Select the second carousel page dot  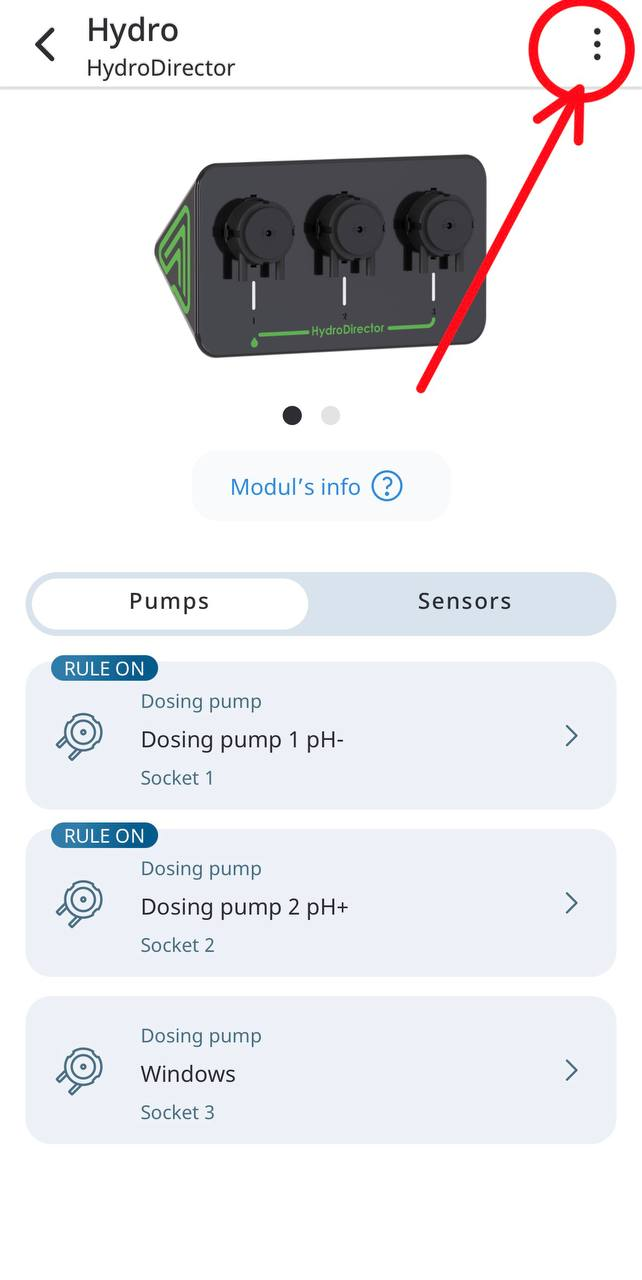coord(330,415)
